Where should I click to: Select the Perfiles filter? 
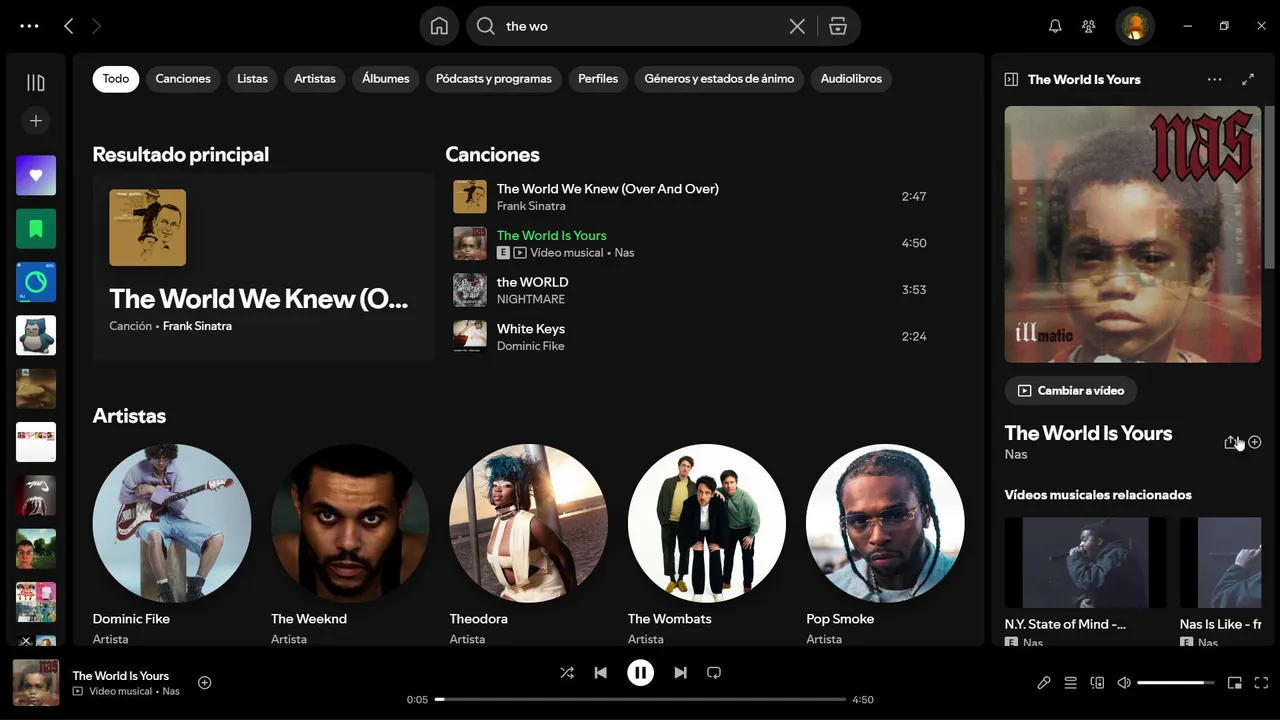[598, 79]
